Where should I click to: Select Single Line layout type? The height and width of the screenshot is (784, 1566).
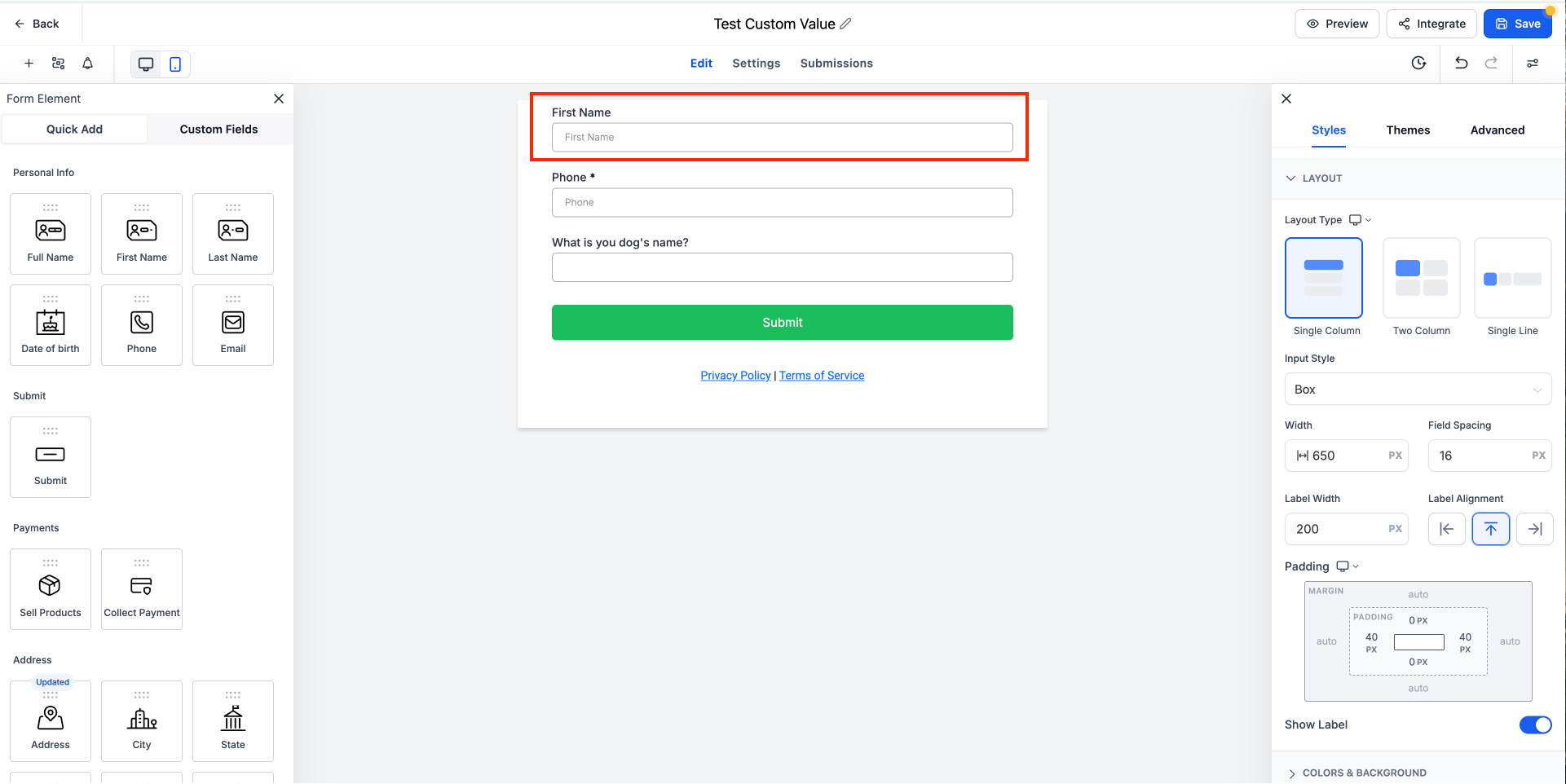coord(1512,279)
